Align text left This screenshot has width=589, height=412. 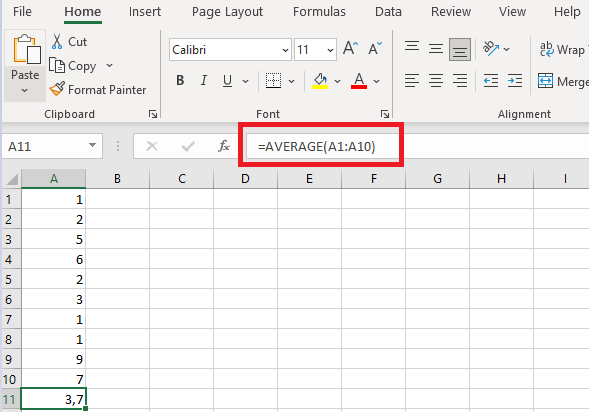pyautogui.click(x=412, y=80)
